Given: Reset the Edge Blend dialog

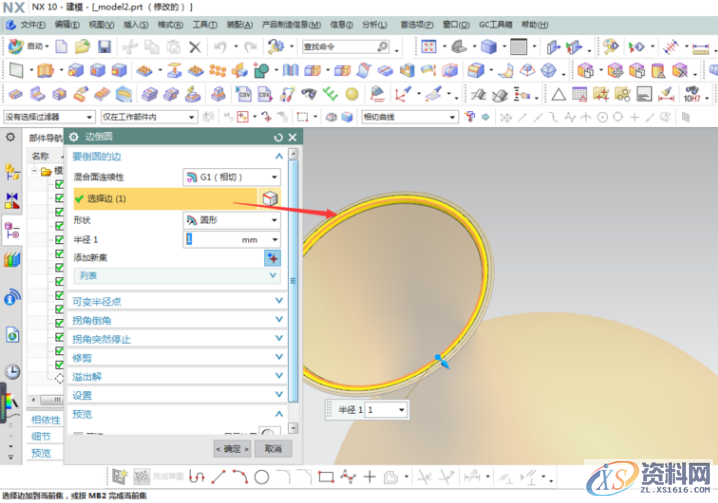Looking at the screenshot, I should tap(278, 137).
